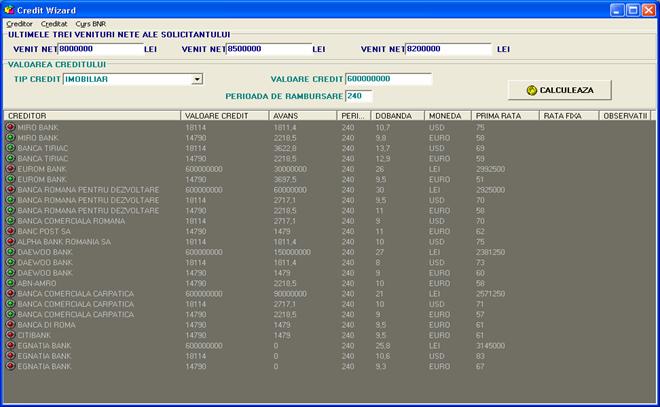Click the dobanda value 25,8
This screenshot has height=407, width=660.
(x=383, y=346)
